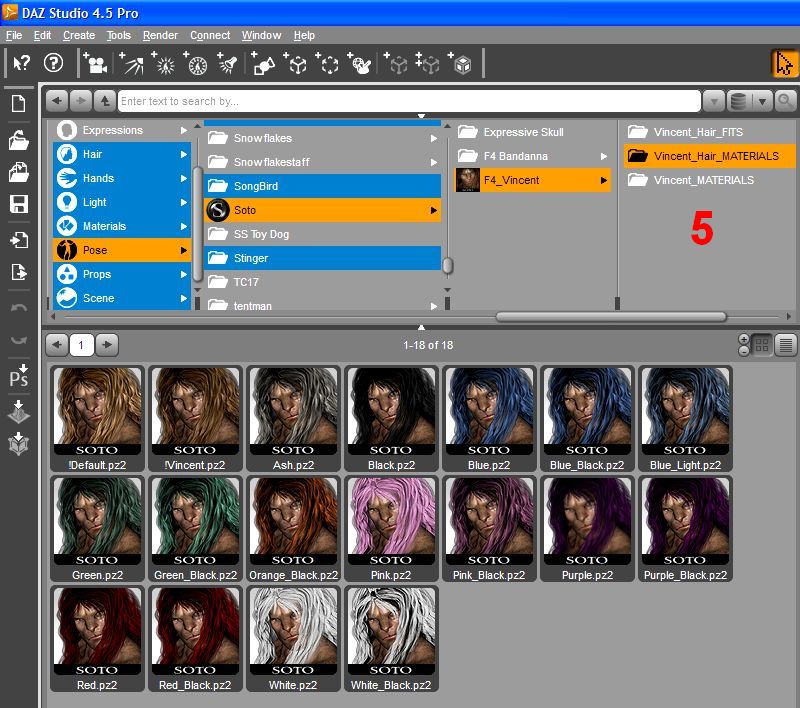Select the SongBird folder

click(322, 186)
